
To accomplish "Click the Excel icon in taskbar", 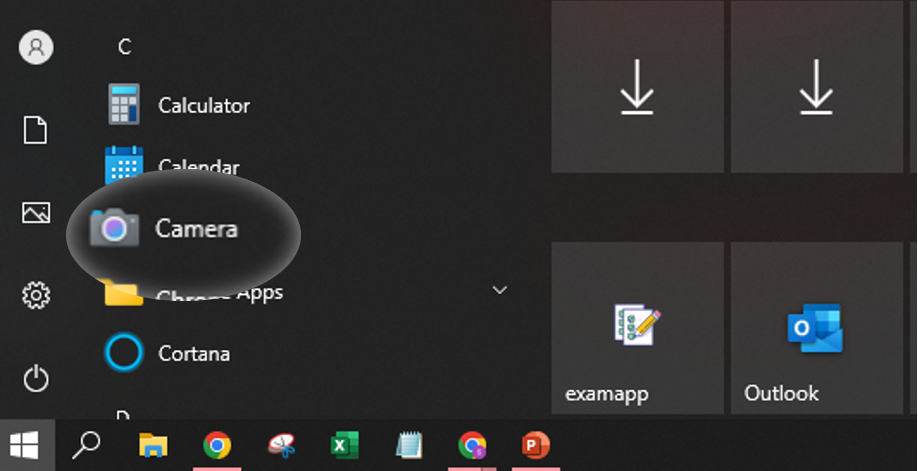I will click(344, 445).
